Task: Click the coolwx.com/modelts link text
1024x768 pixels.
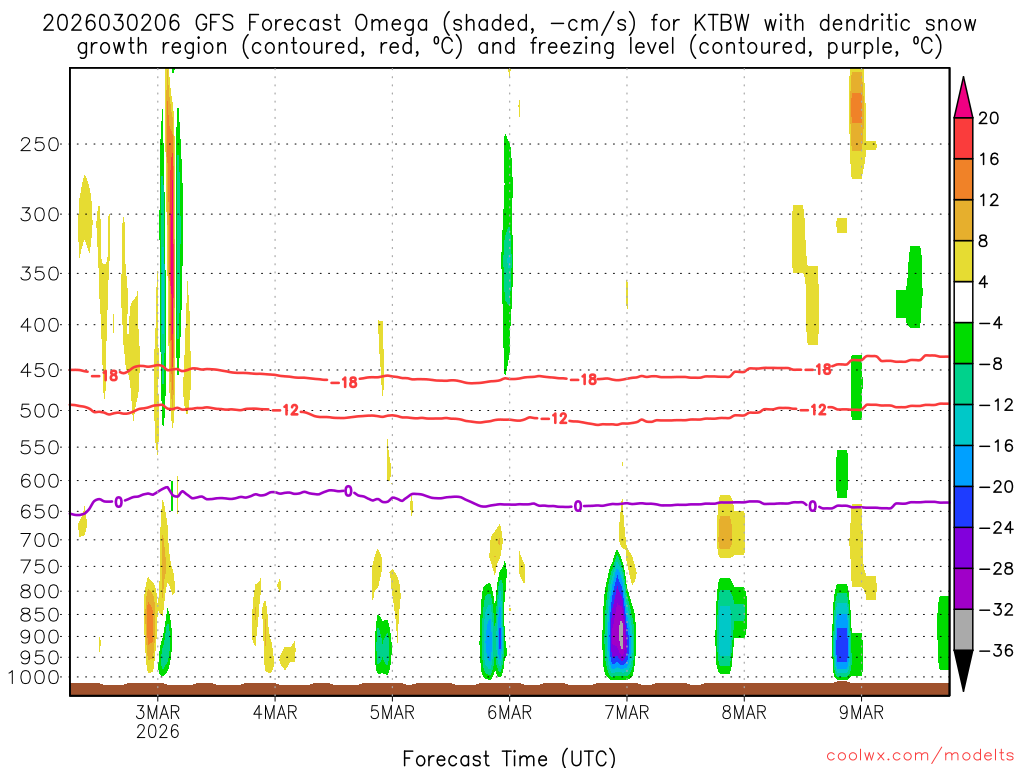Action: 920,755
